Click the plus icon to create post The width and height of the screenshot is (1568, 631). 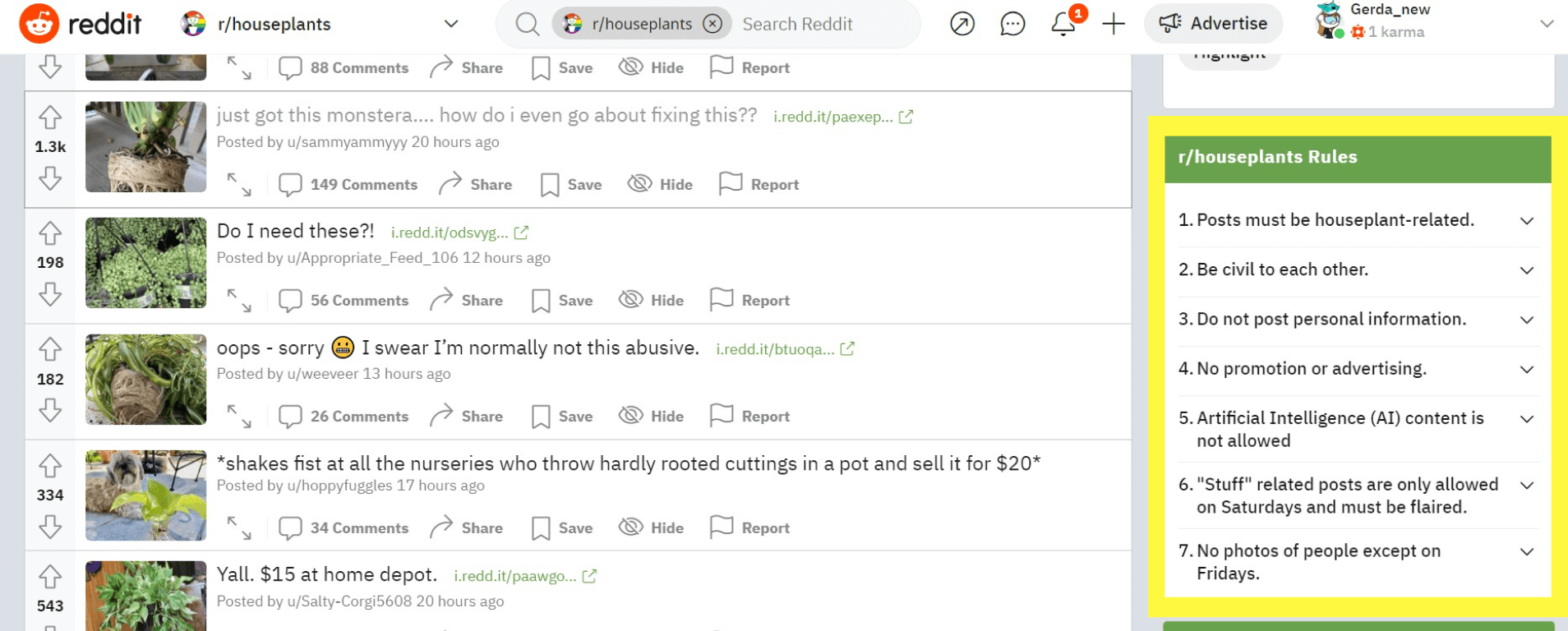[x=1114, y=24]
